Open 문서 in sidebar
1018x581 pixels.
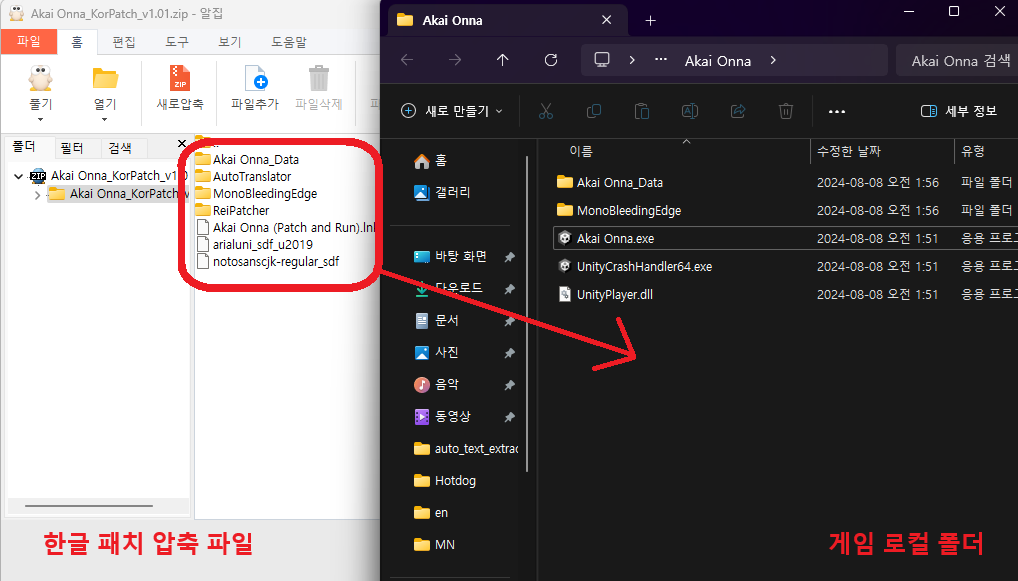[437, 320]
